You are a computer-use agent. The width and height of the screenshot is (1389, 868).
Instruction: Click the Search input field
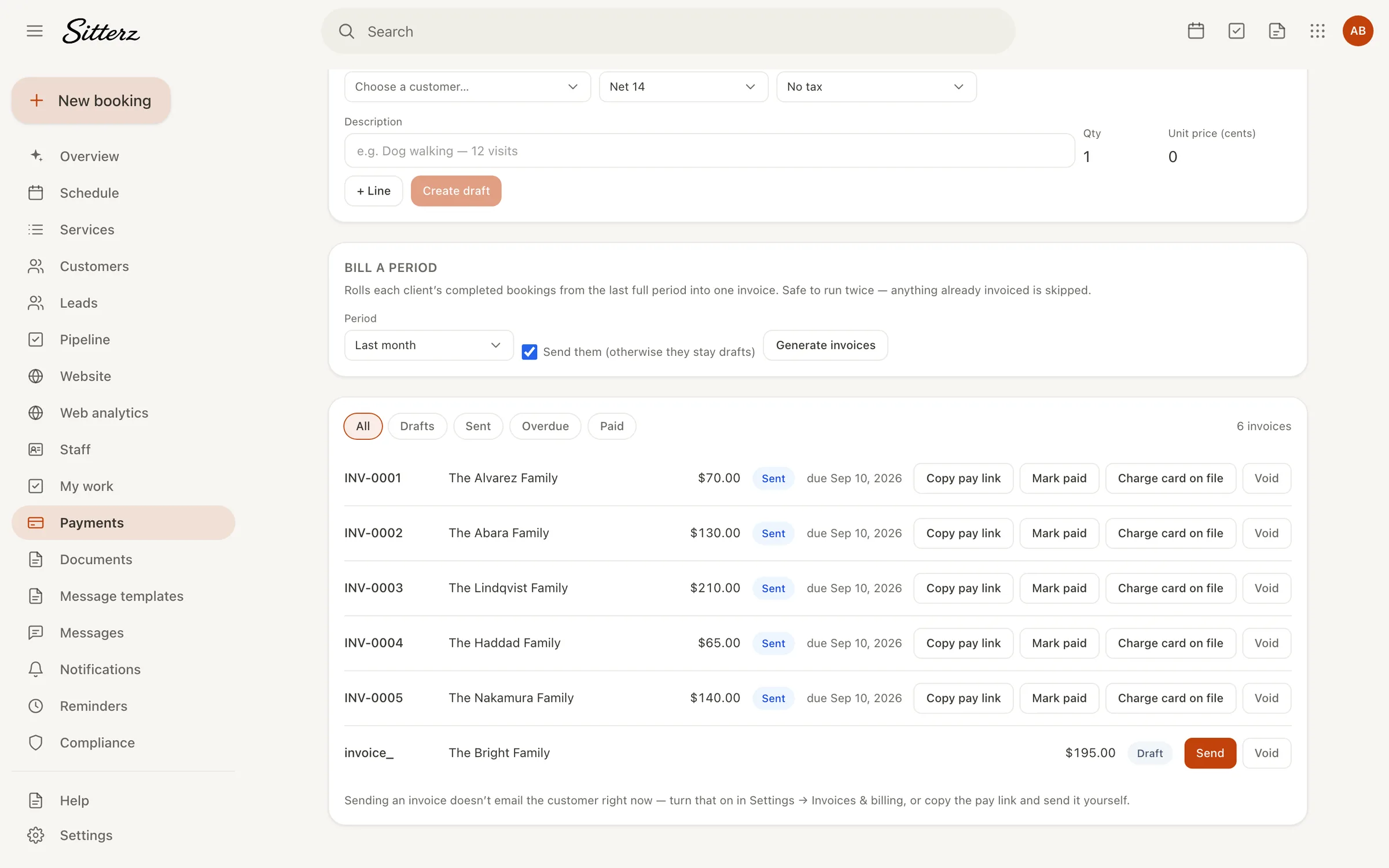(x=668, y=31)
